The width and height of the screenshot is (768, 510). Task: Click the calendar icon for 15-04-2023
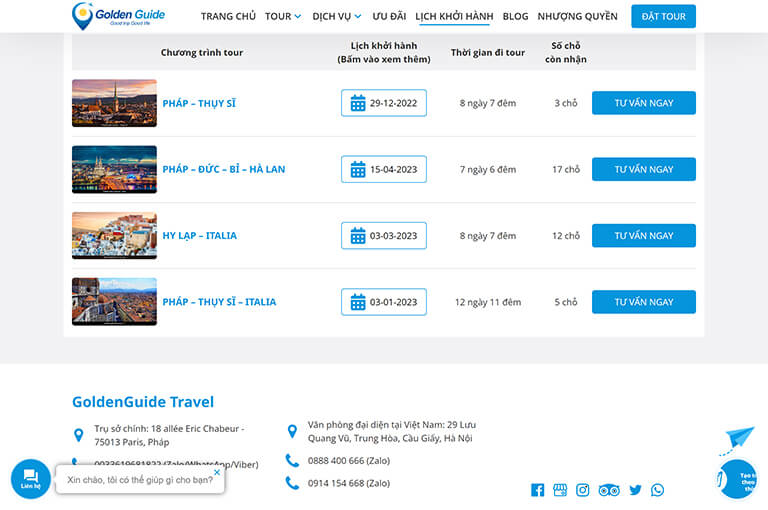[358, 170]
